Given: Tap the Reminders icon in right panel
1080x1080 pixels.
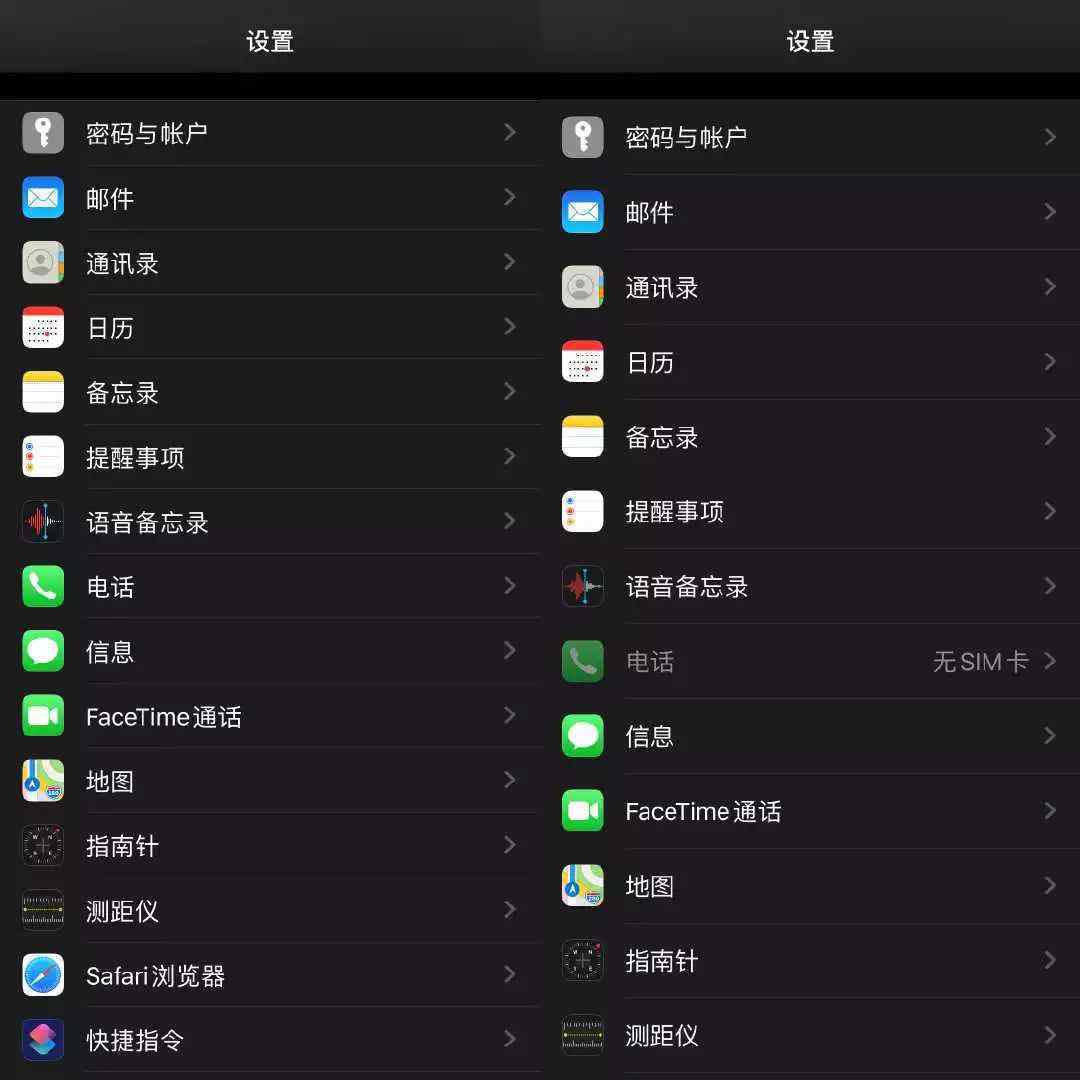Looking at the screenshot, I should click(x=583, y=511).
